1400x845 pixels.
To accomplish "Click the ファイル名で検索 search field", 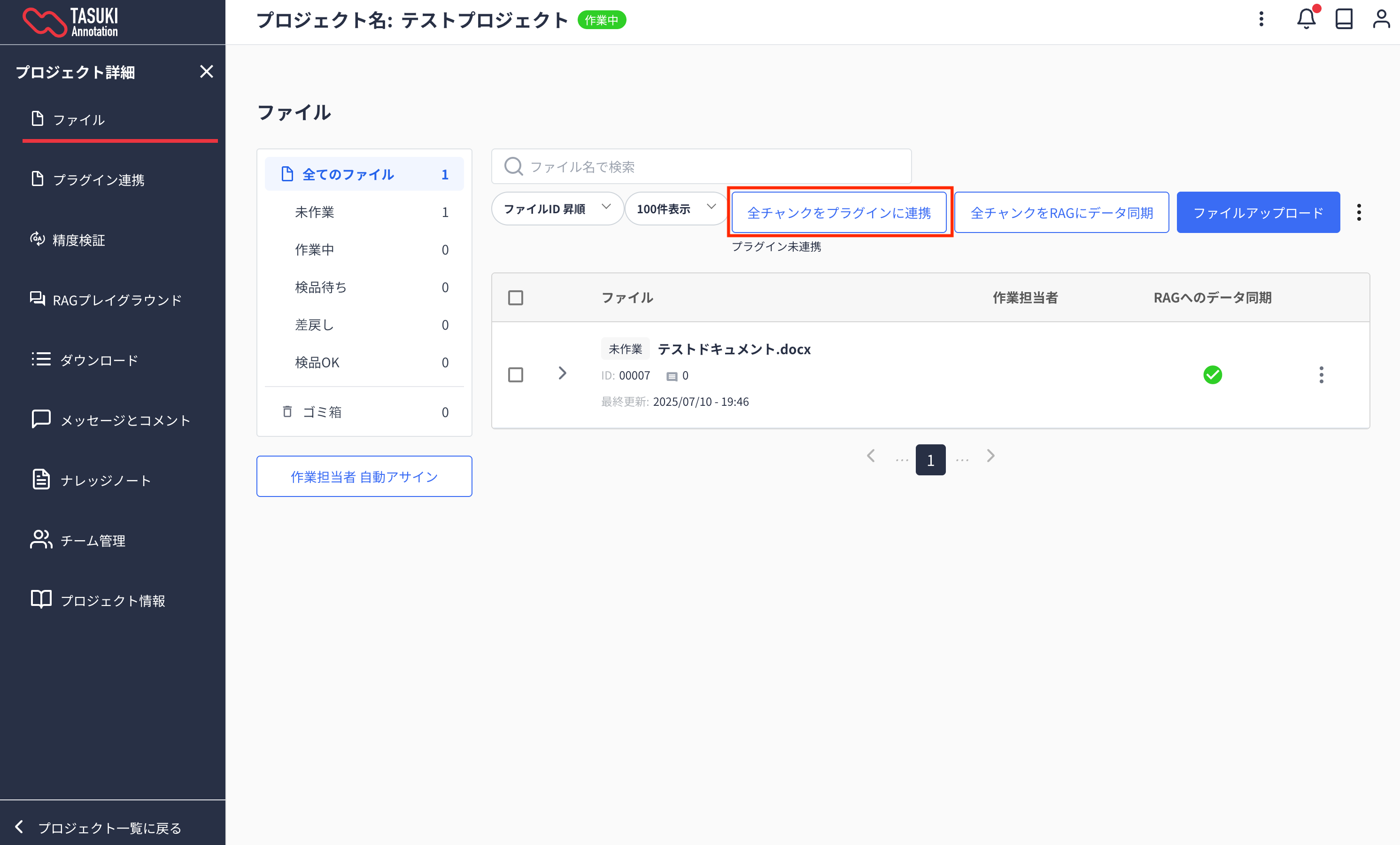I will (701, 166).
